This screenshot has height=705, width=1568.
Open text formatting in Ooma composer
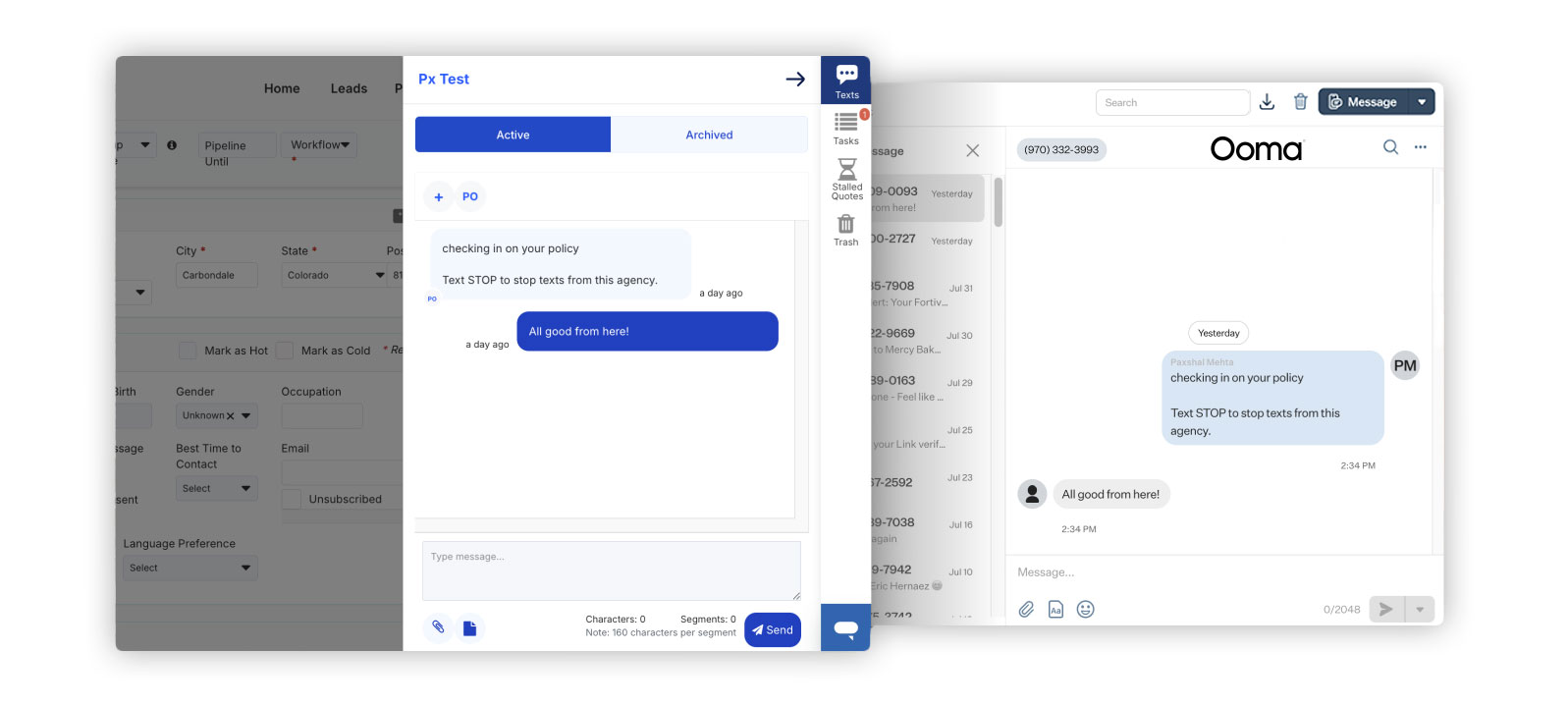(1055, 610)
